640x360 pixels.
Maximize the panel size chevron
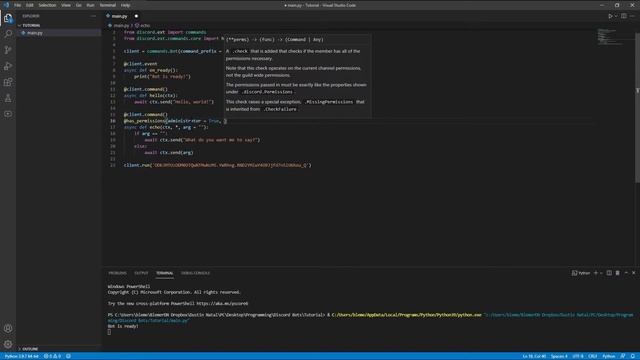point(626,273)
